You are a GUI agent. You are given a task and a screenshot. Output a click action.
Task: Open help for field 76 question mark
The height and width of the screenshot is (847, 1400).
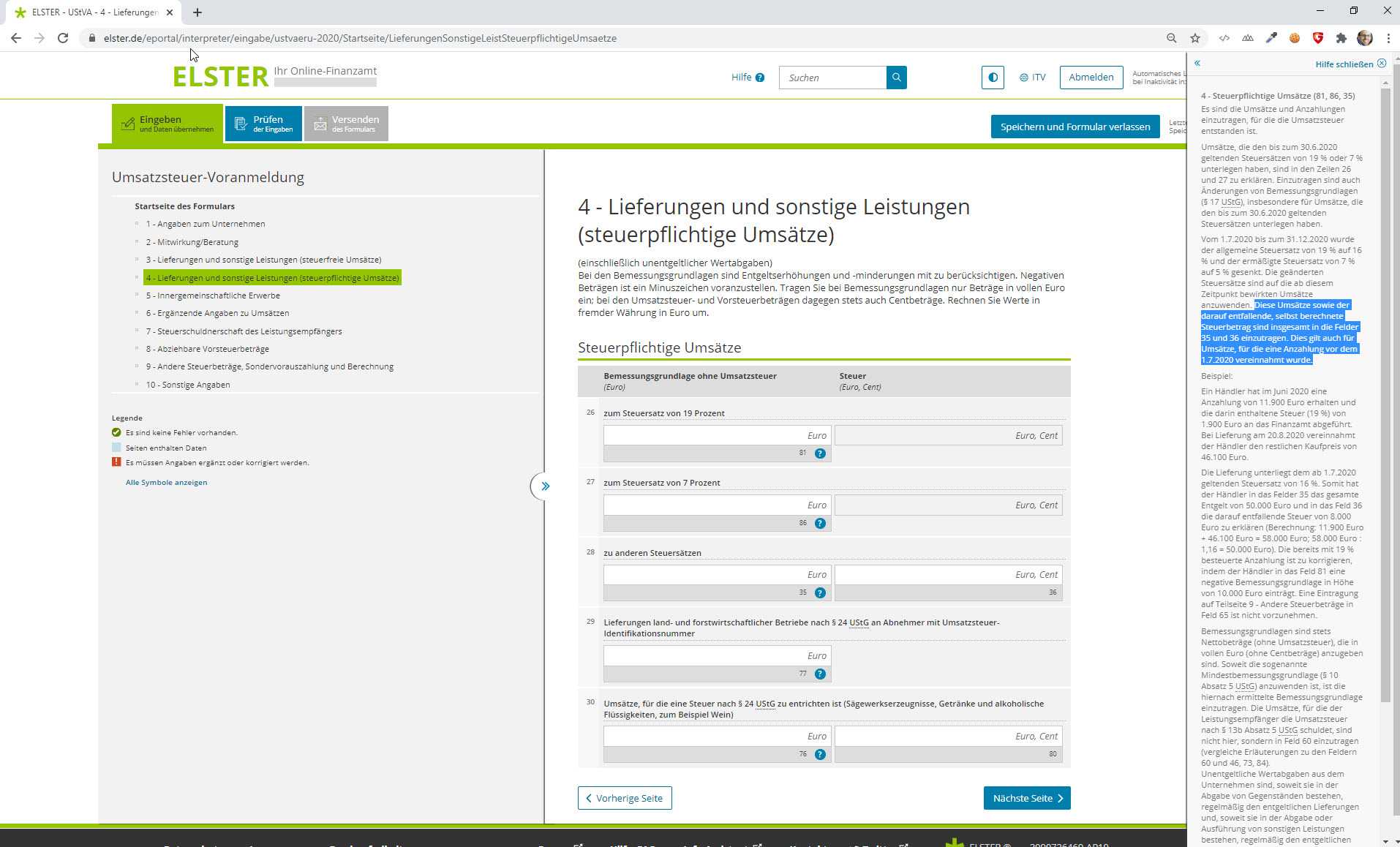820,754
